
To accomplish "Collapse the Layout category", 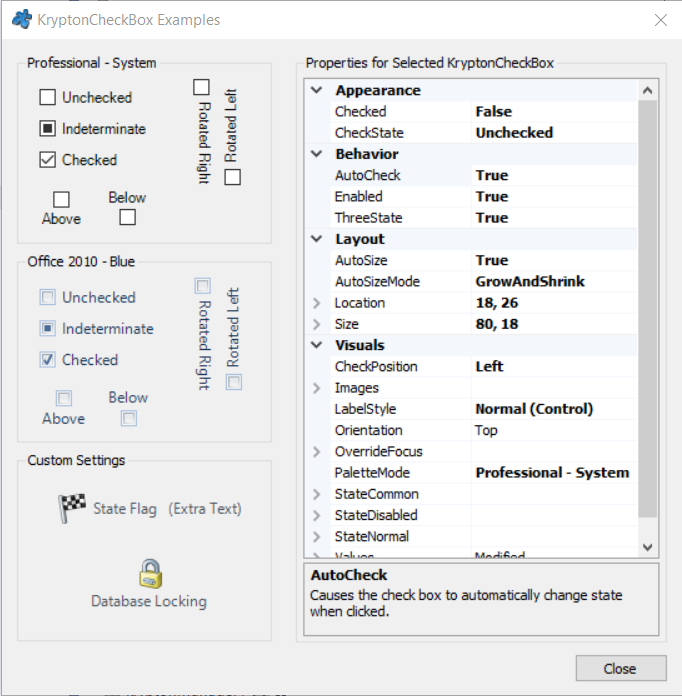I will (x=317, y=239).
